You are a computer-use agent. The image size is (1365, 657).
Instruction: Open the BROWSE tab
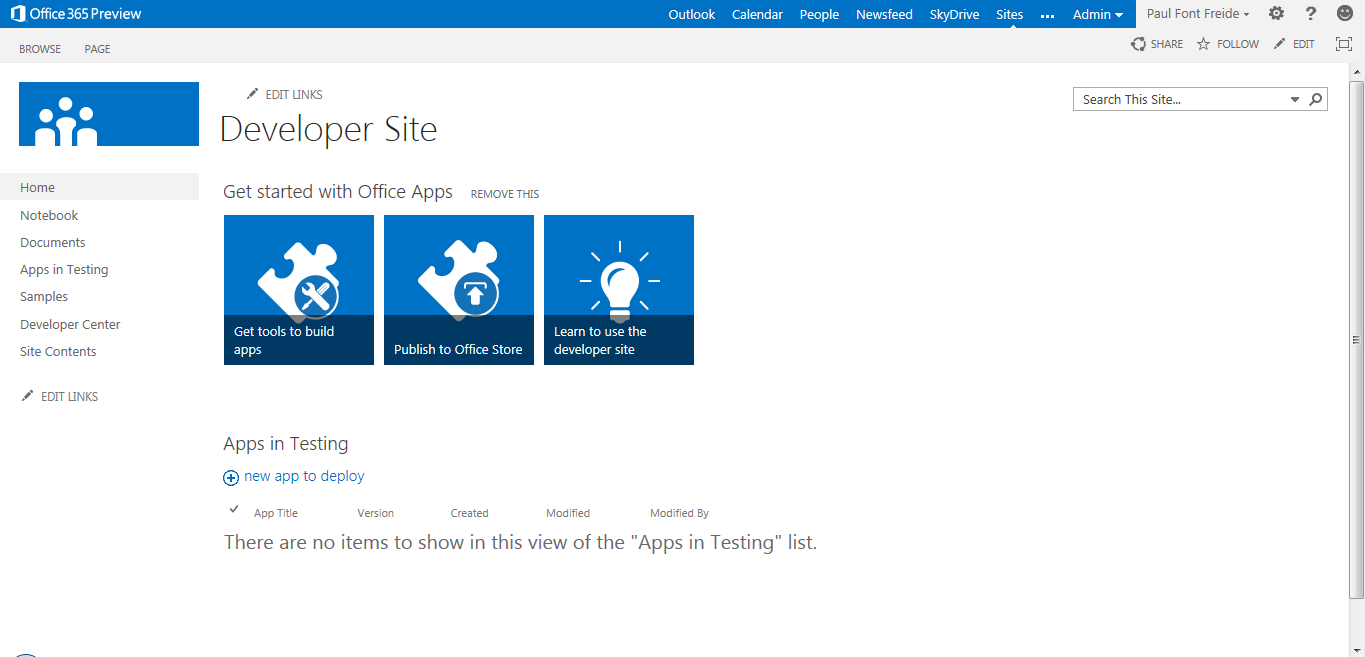click(40, 48)
